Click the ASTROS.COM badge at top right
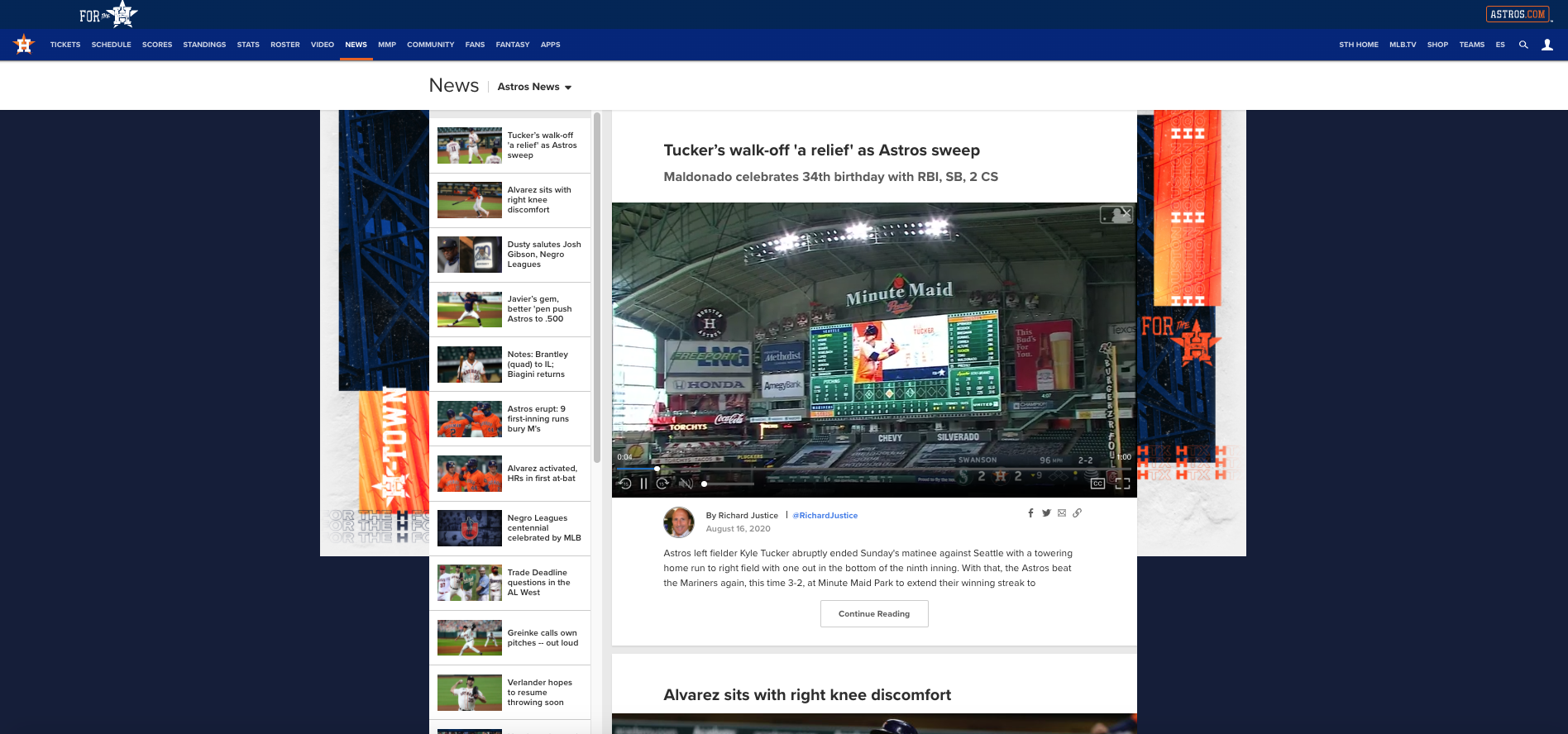 coord(1518,14)
